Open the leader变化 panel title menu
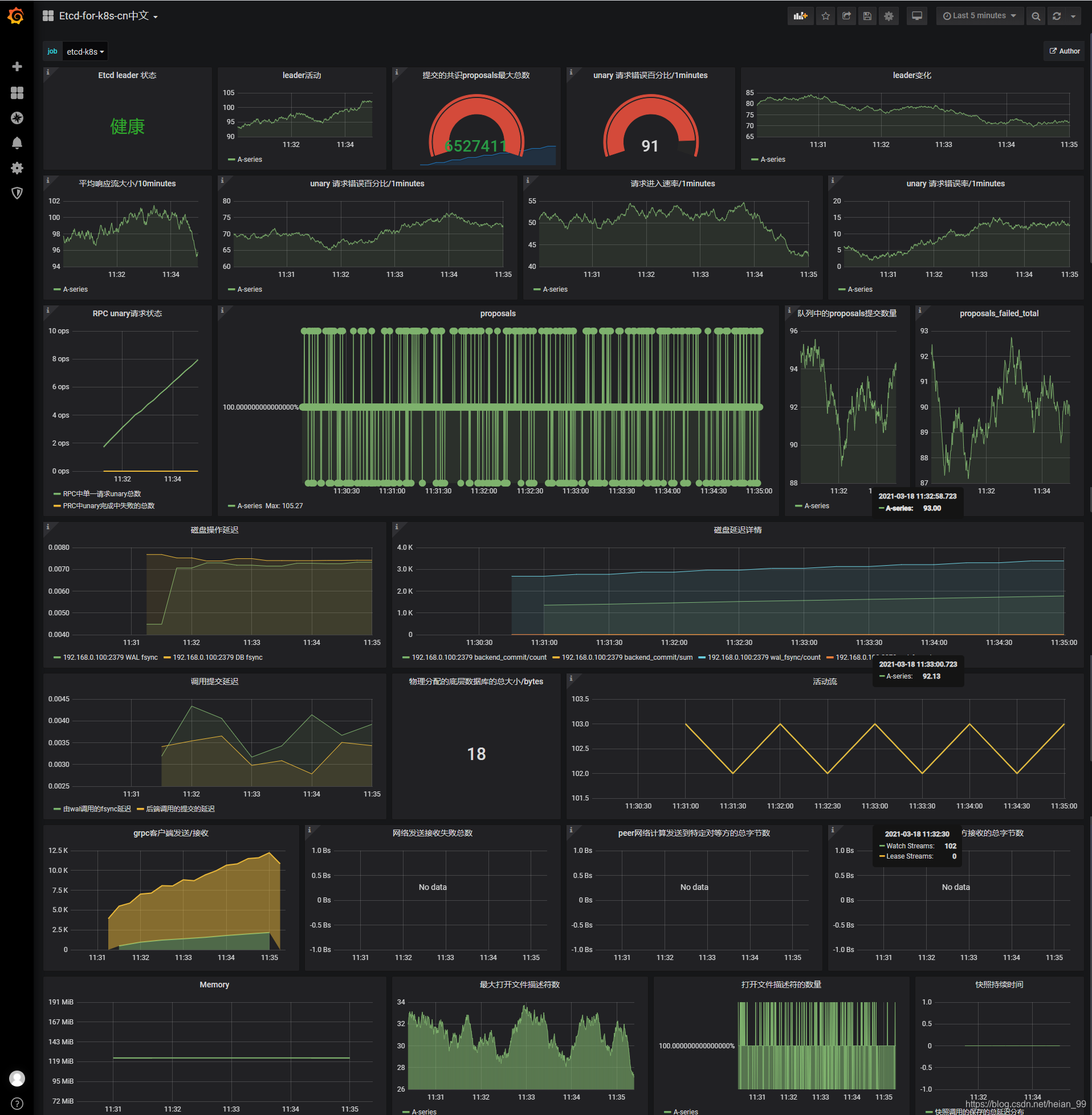 click(912, 75)
